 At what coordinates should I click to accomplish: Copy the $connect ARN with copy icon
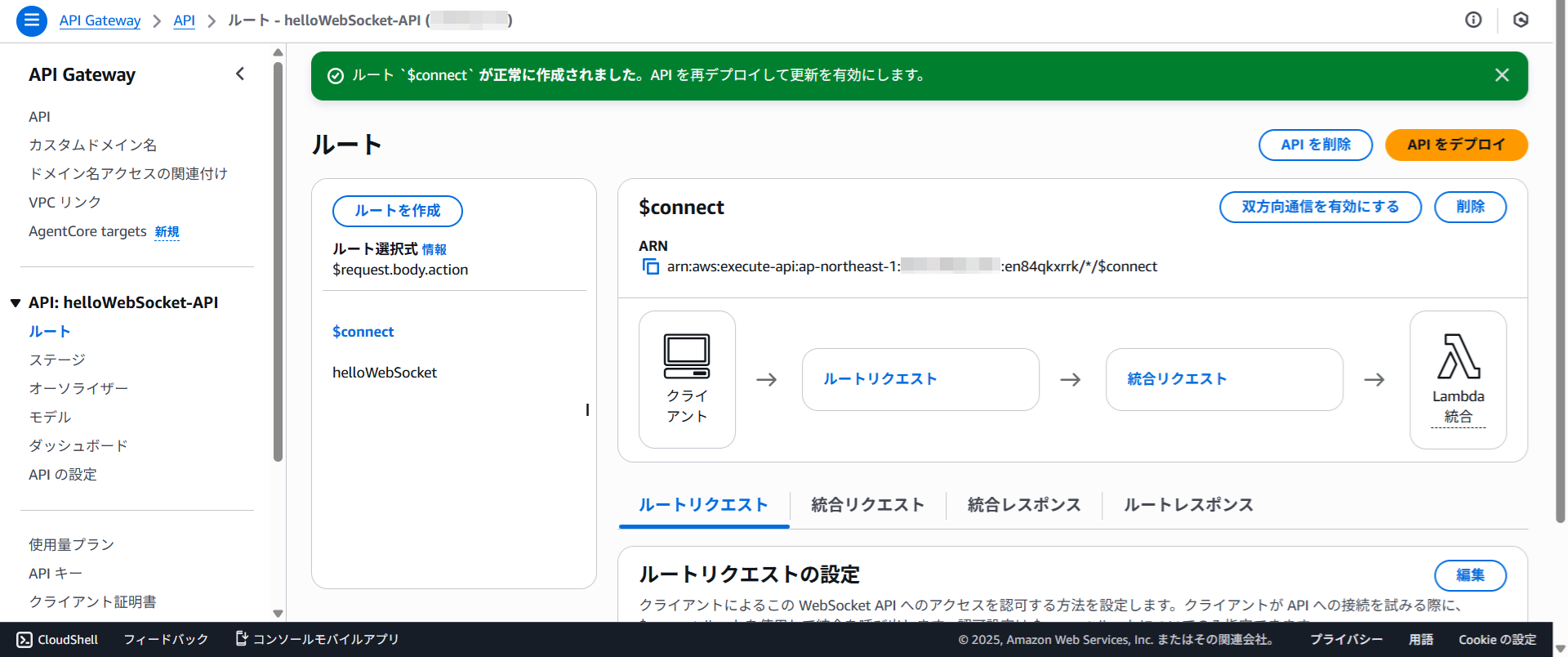pos(650,266)
